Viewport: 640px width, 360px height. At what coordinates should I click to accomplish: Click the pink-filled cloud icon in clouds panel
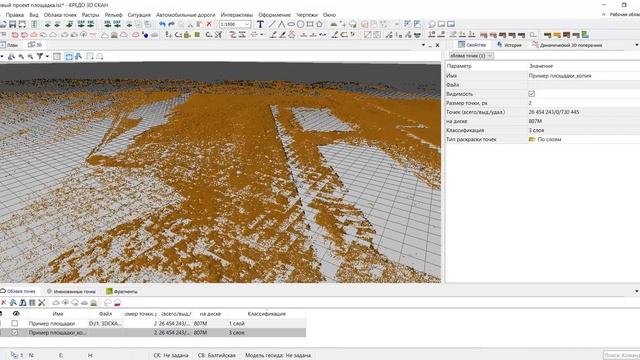pos(117,302)
